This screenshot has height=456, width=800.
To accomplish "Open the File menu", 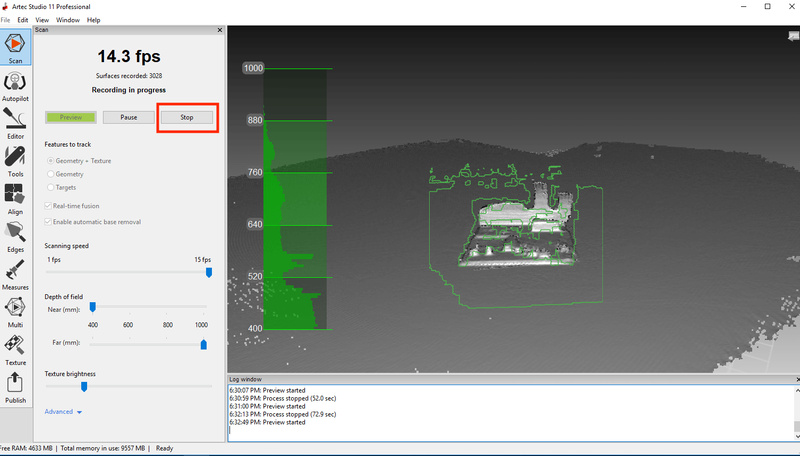I will pos(6,20).
